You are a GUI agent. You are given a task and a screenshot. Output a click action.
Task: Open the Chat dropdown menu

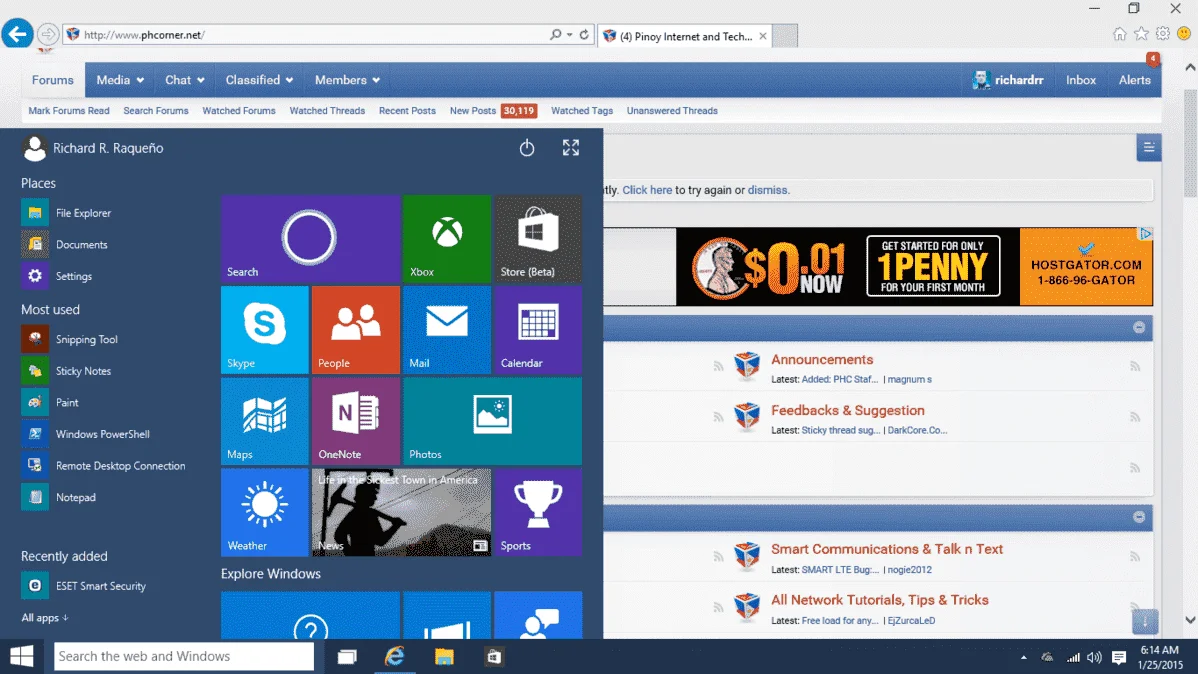click(x=184, y=80)
